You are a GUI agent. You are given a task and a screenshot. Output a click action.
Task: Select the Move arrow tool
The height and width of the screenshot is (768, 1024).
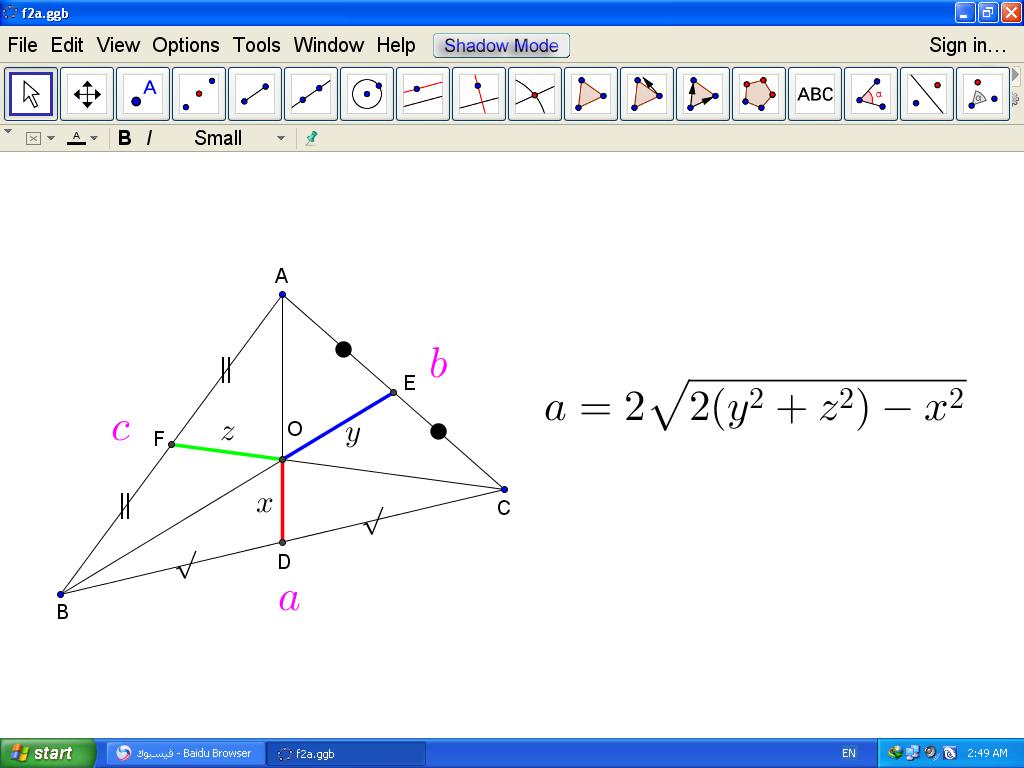pos(31,94)
